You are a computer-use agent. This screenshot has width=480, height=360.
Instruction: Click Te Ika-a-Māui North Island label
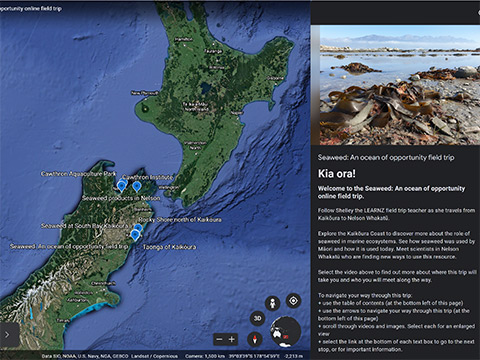coord(196,107)
